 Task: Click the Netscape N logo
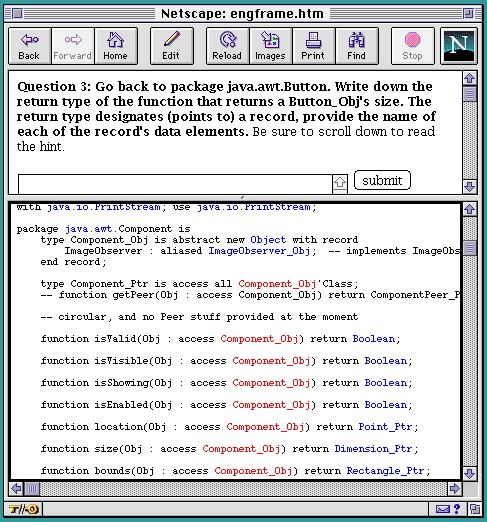(x=459, y=46)
